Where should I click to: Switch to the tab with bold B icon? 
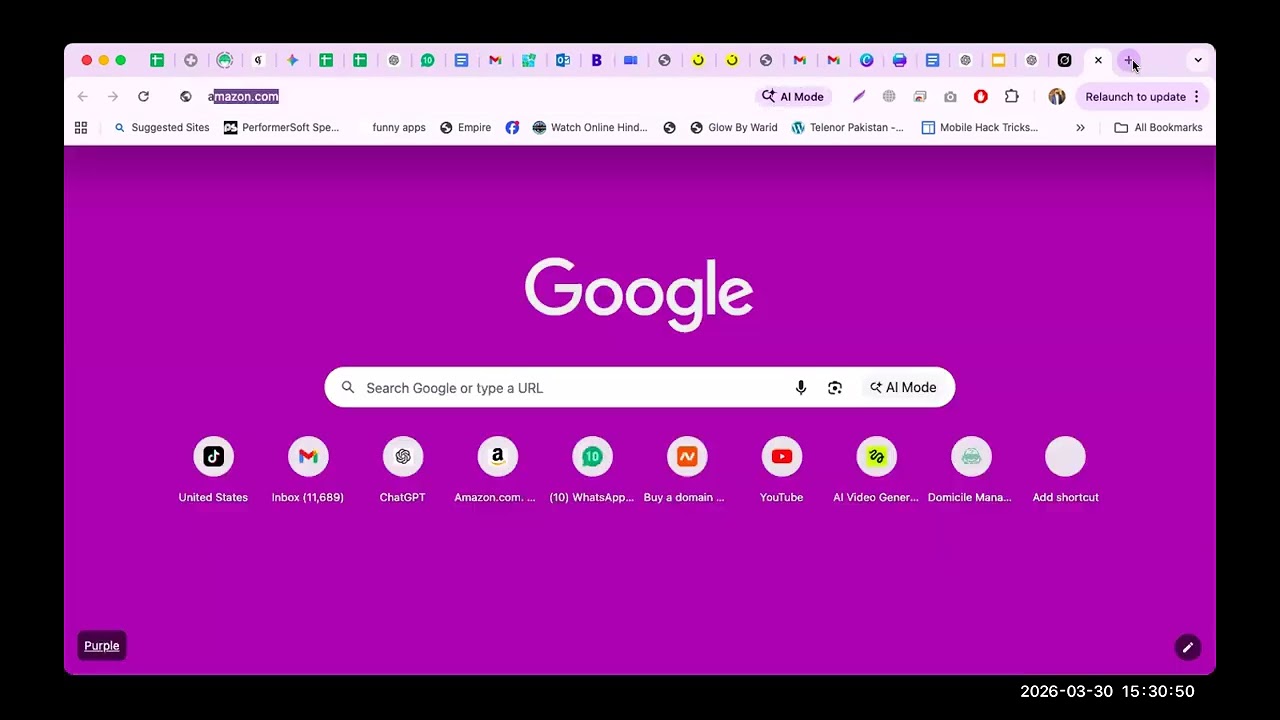point(597,60)
